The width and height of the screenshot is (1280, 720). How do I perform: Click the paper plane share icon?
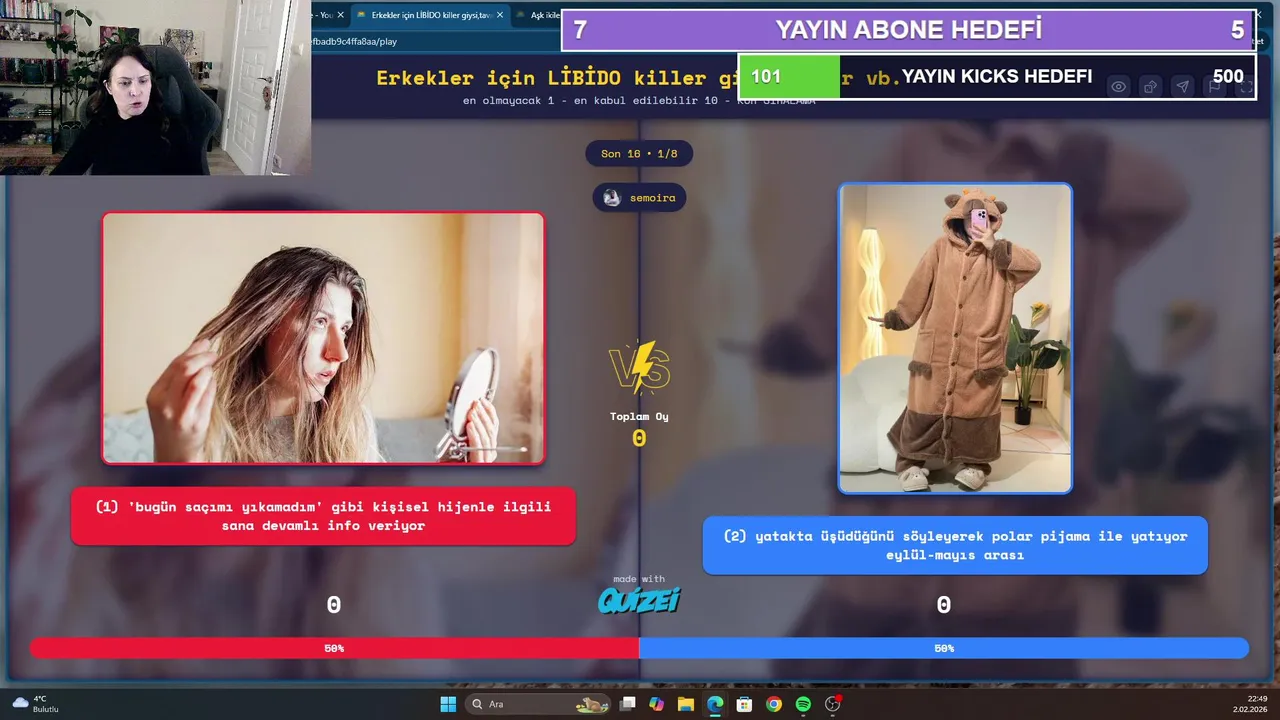point(1182,87)
